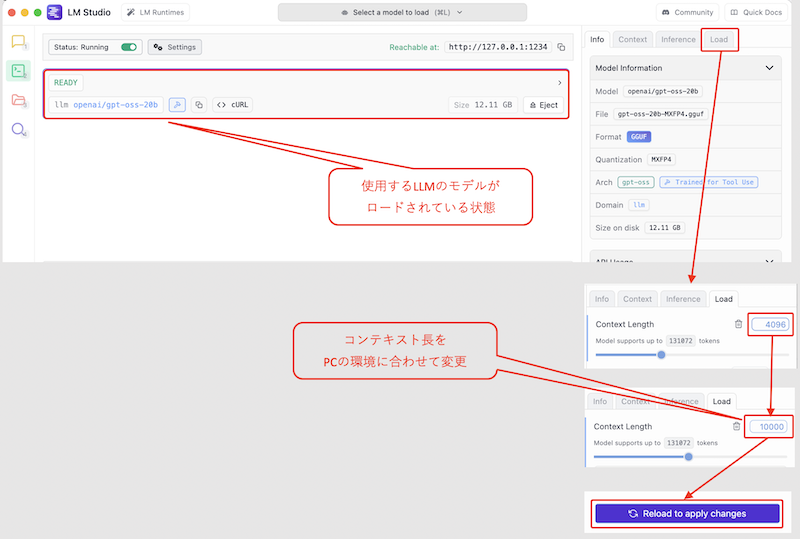The image size is (800, 539).
Task: Open the Community link
Action: [x=687, y=12]
